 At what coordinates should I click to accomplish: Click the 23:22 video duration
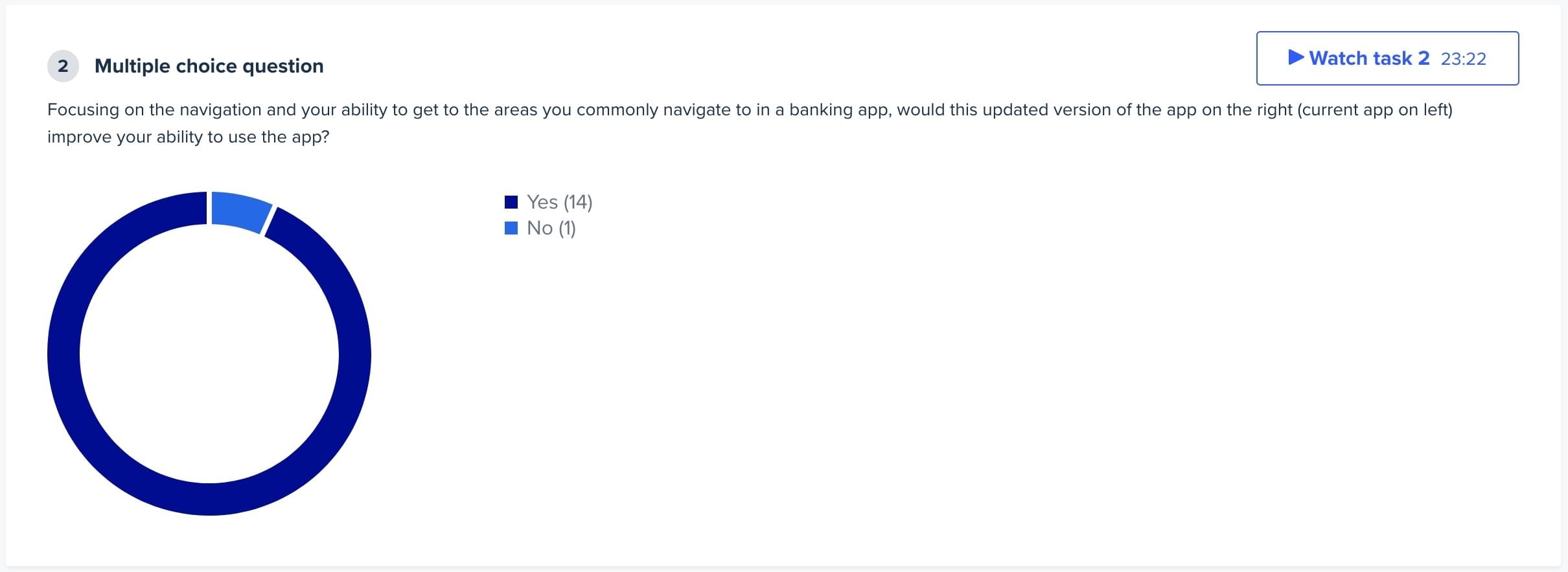(x=1463, y=59)
